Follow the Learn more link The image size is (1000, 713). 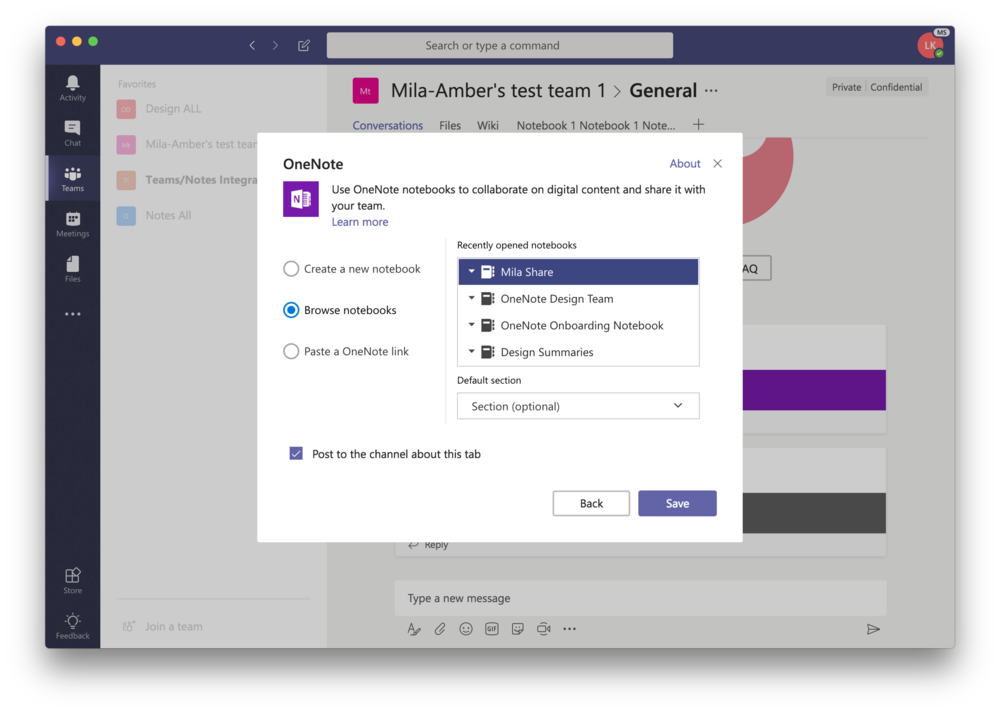360,222
